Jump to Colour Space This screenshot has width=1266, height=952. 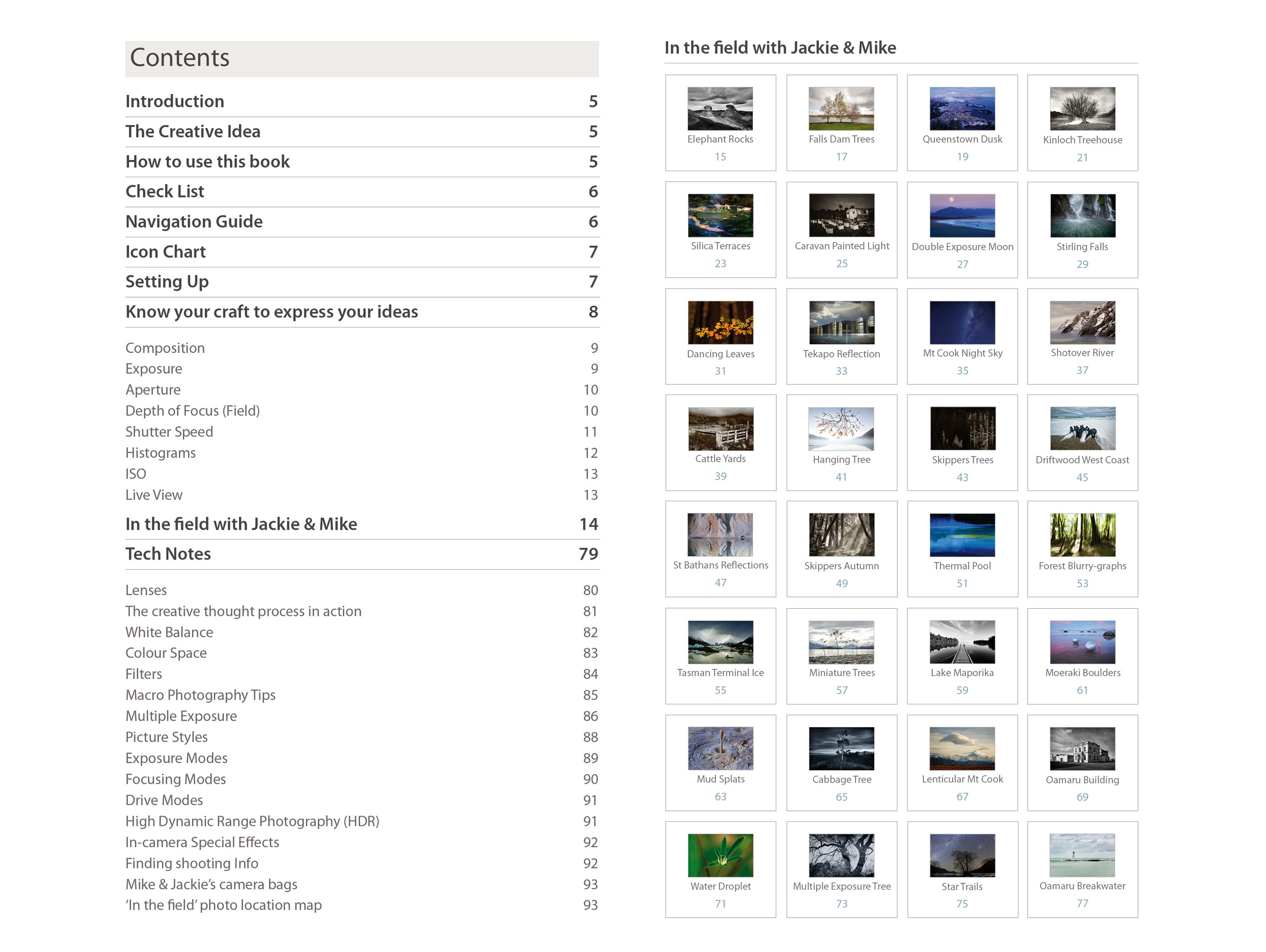tap(362, 653)
